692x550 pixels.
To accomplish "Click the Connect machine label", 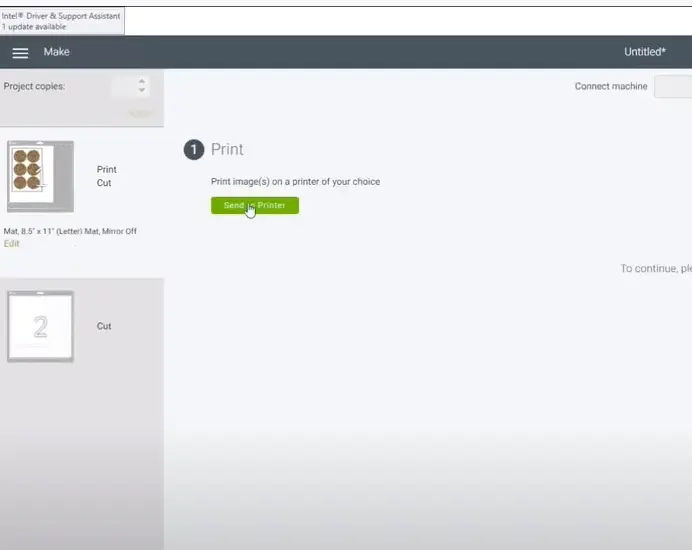I will click(610, 87).
